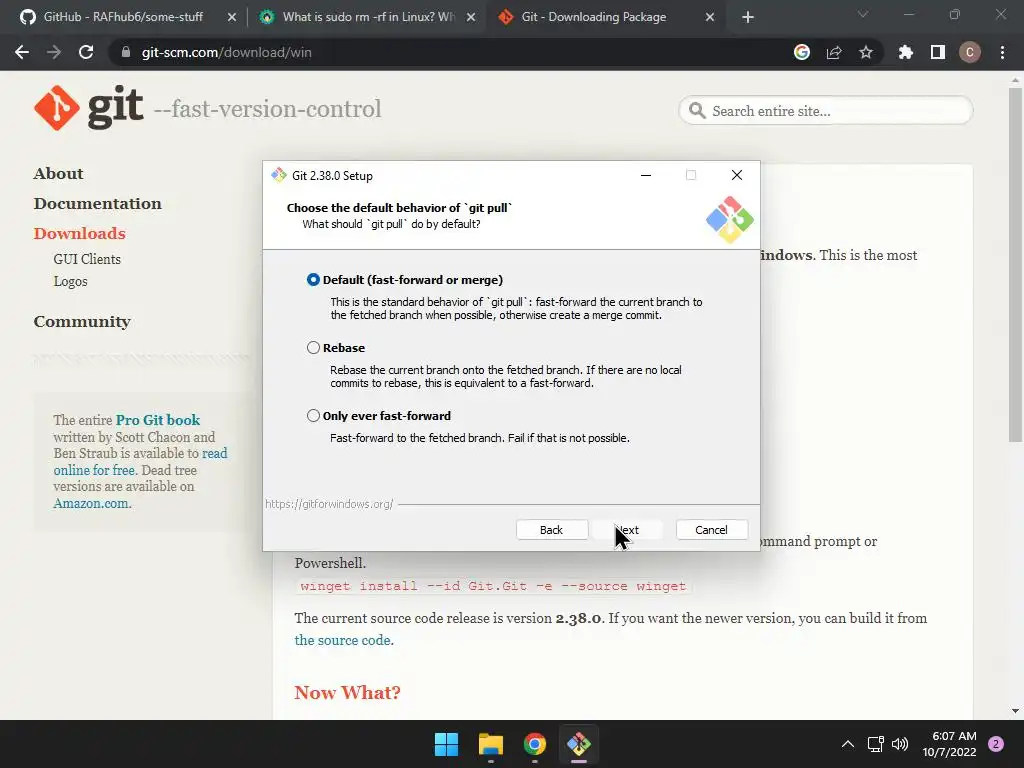The width and height of the screenshot is (1024, 768).
Task: Open the Windows Start menu
Action: (447, 744)
